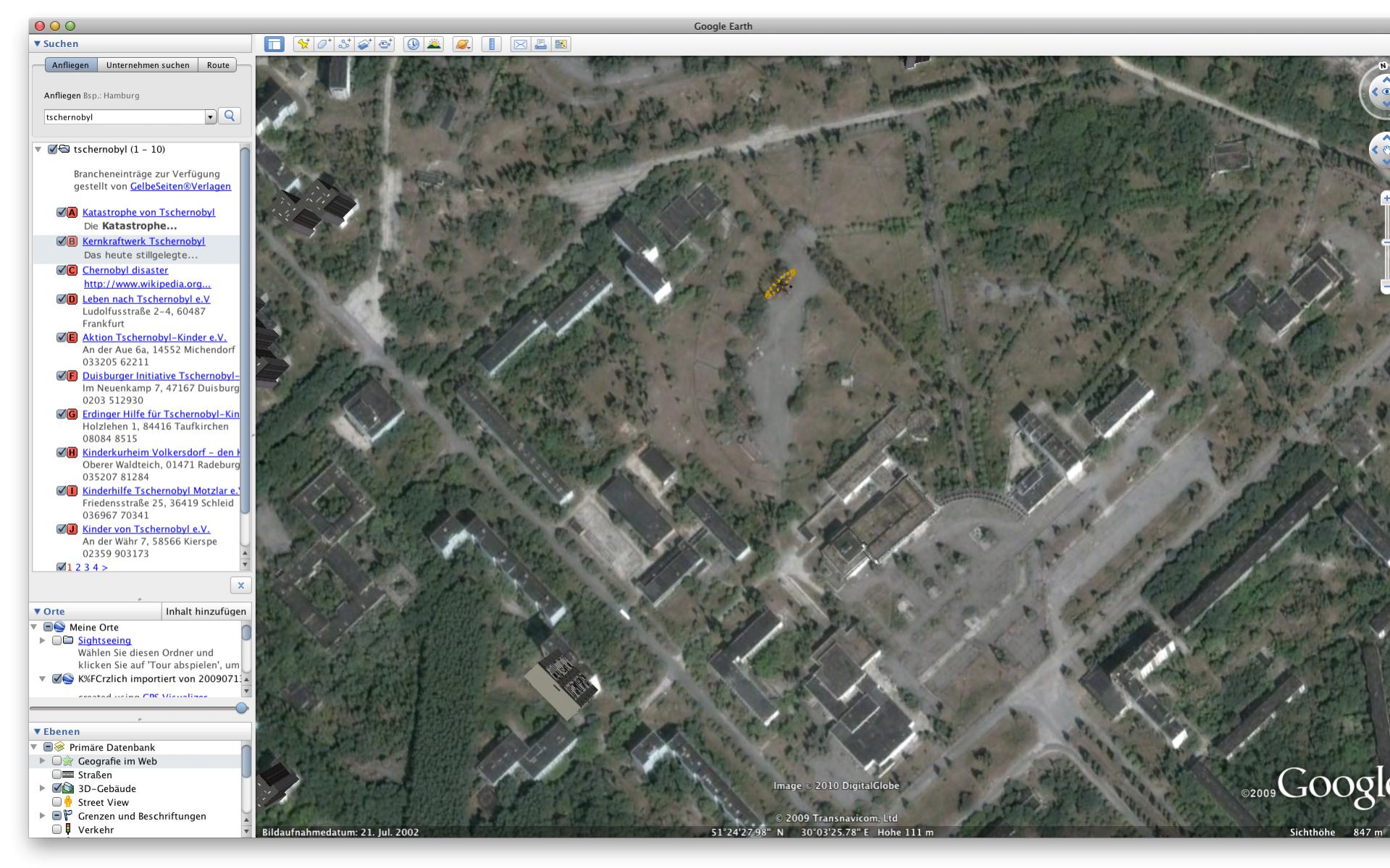The image size is (1390, 868).
Task: Enable the Straßen layer checkbox
Action: 56,775
